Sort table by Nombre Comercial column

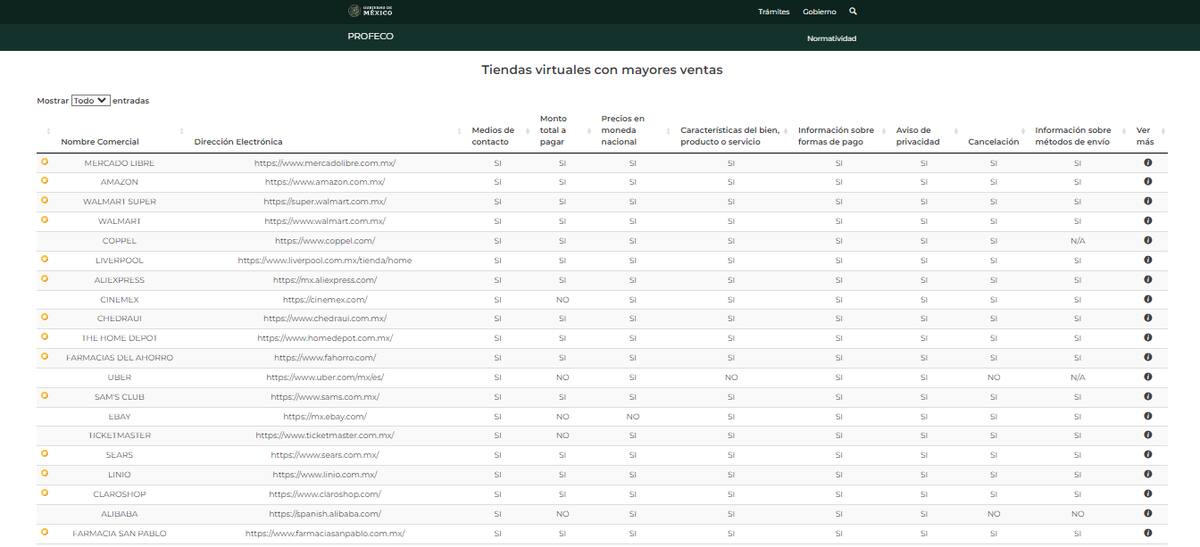click(x=100, y=142)
